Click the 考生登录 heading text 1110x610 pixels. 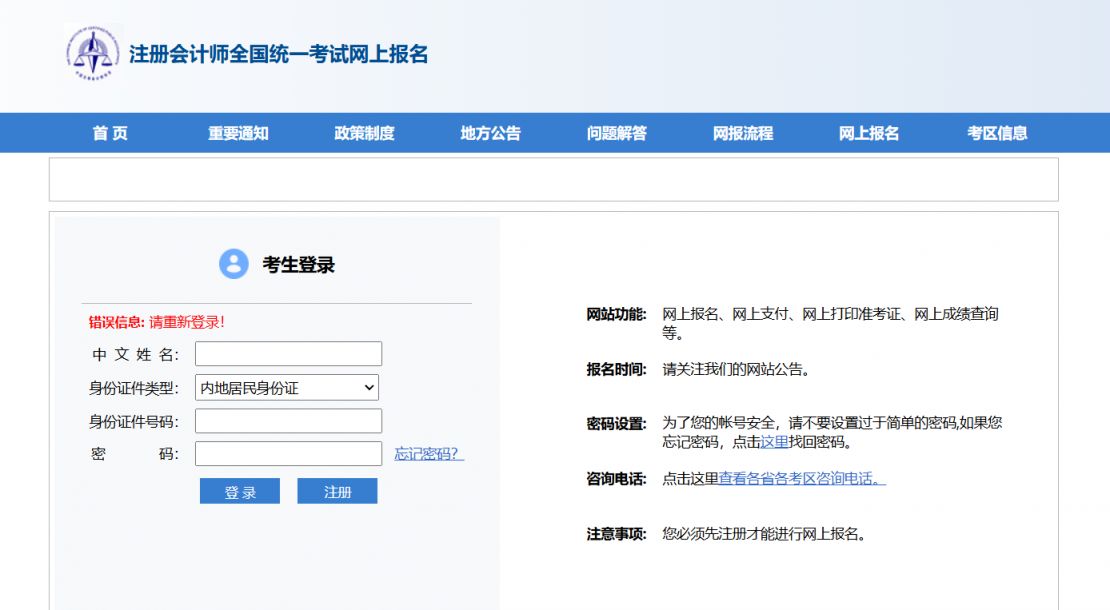click(299, 265)
